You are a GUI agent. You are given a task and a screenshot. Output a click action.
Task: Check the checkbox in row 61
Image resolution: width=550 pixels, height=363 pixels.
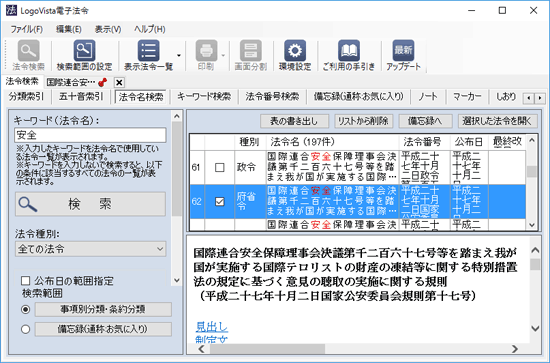coord(220,168)
